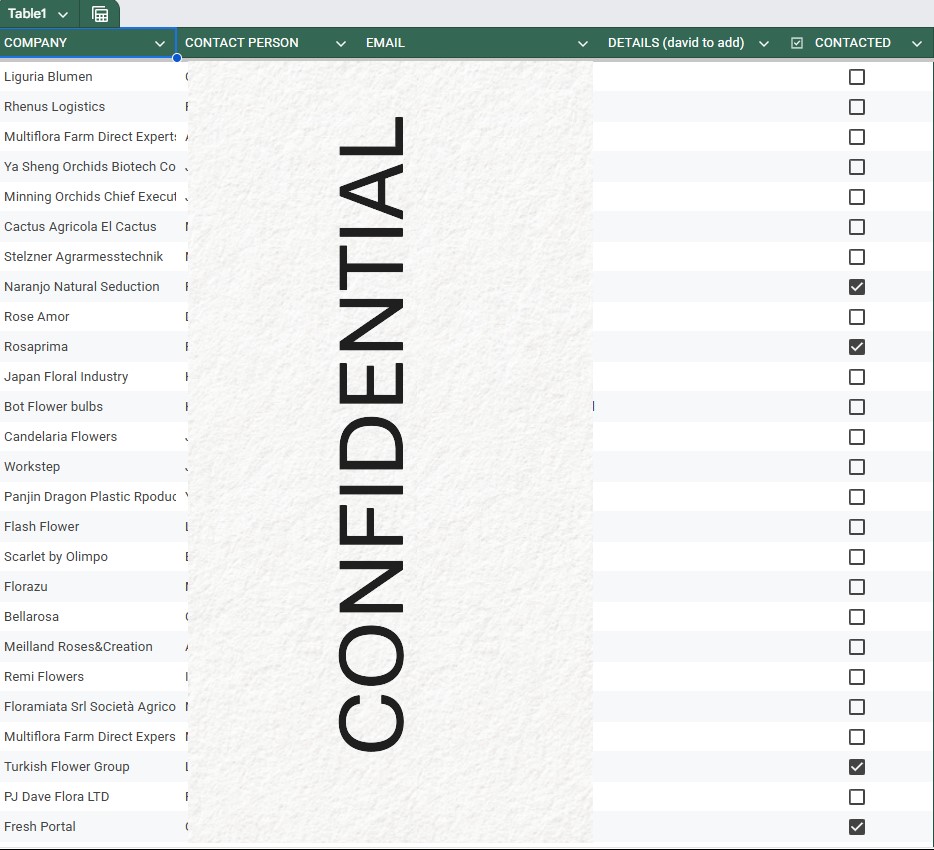
Task: Select the Scarlet by Olimpo cell
Action: click(x=89, y=556)
